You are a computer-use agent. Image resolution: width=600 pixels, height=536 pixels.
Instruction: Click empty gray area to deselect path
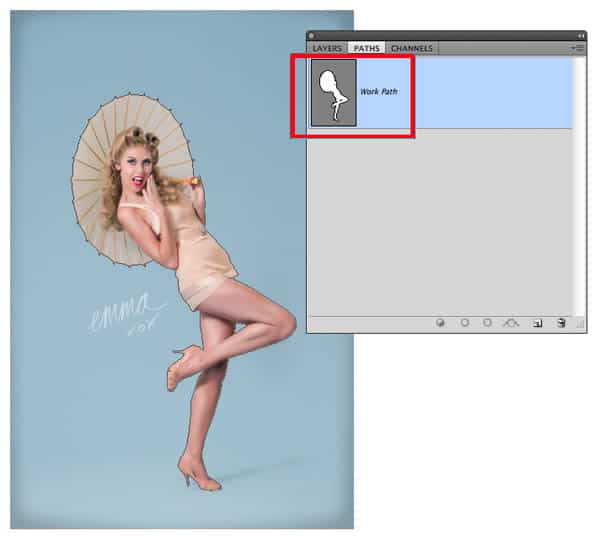[x=440, y=220]
